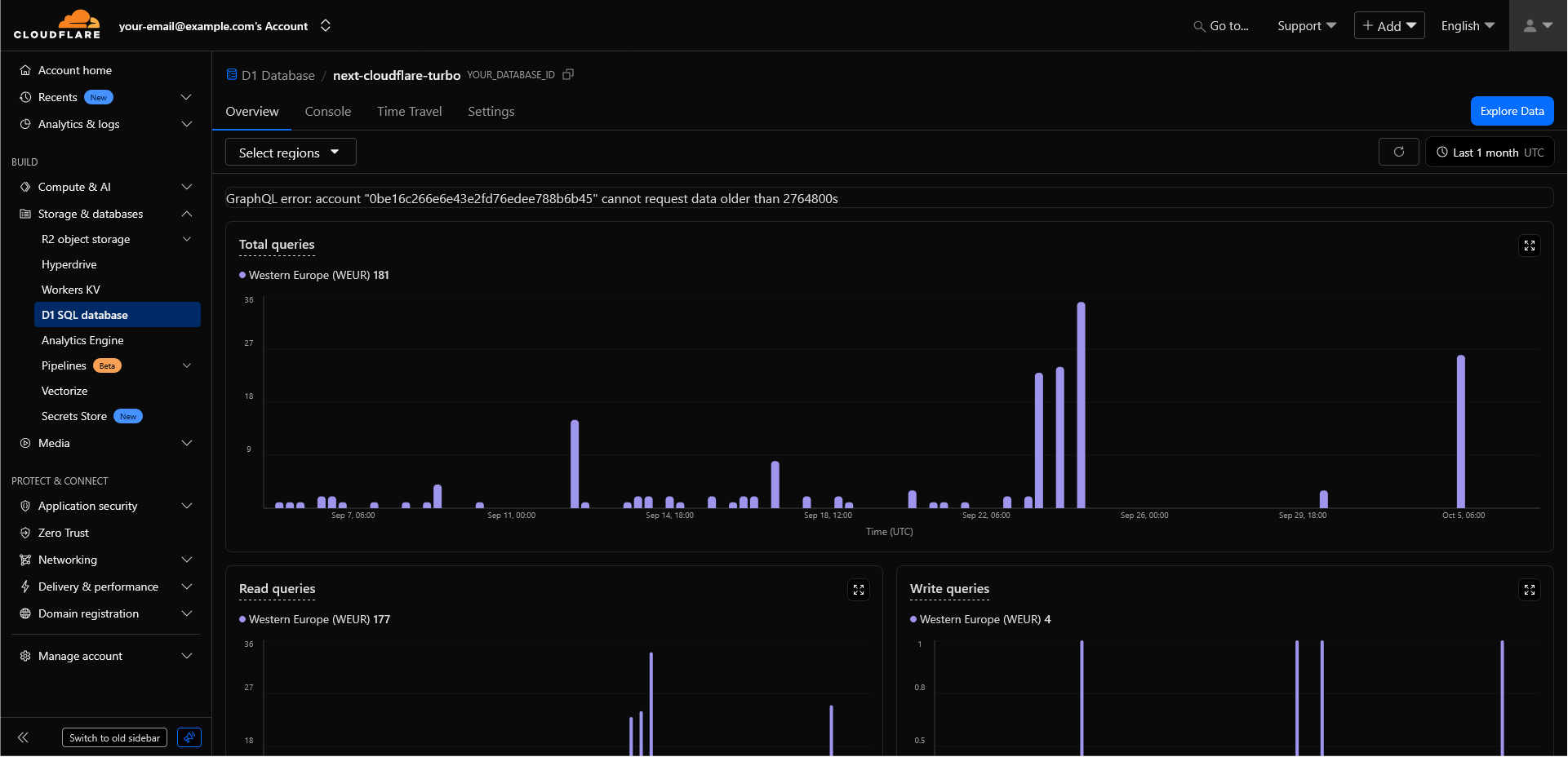
Task: Expand the Write queries chart fullscreen
Action: [x=1529, y=590]
